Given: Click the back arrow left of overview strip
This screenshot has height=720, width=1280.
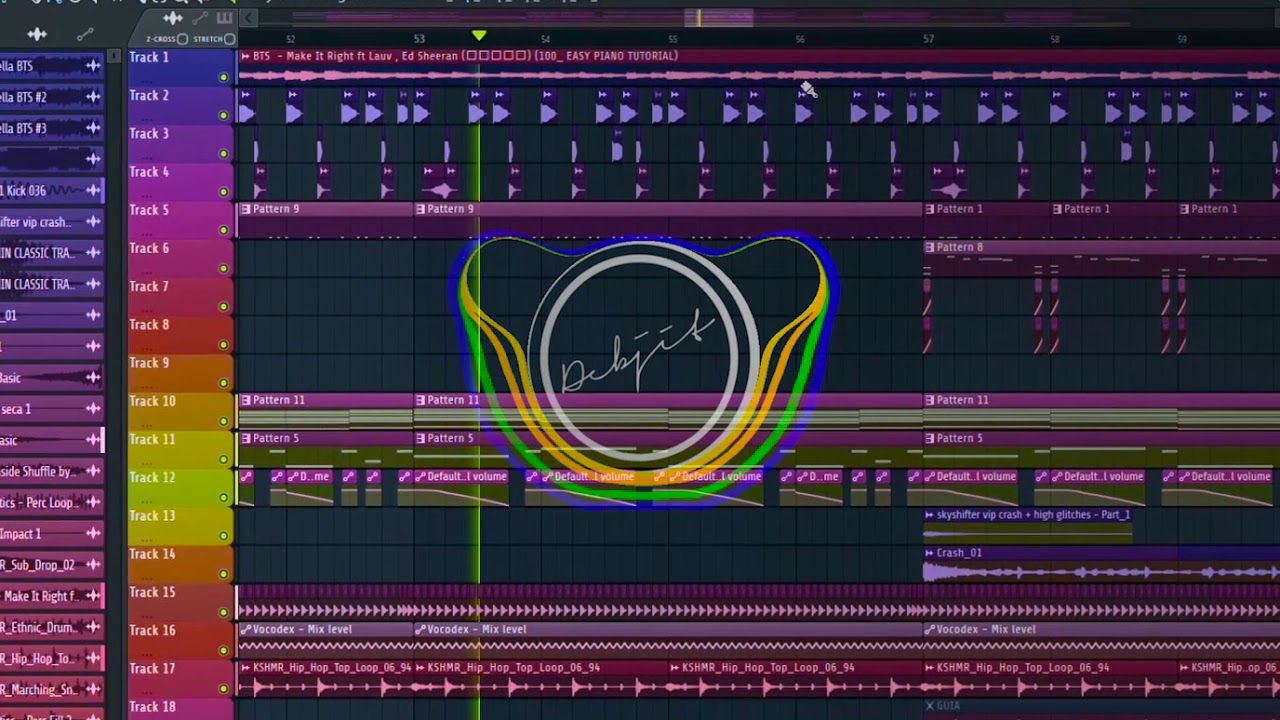Looking at the screenshot, I should (248, 18).
